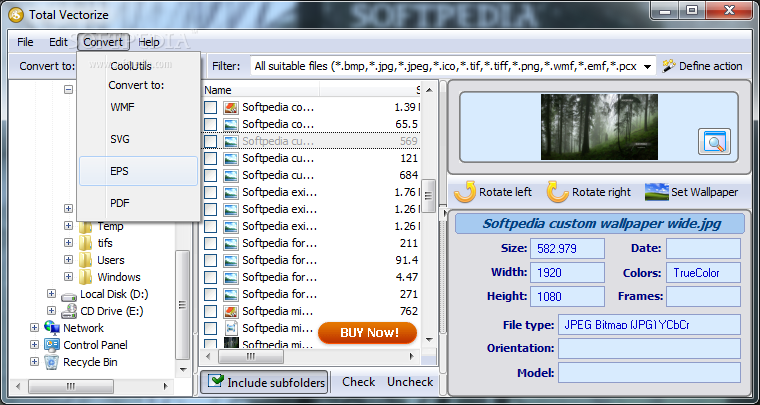Click the Network icon in the tree
The width and height of the screenshot is (760, 405).
tap(51, 328)
